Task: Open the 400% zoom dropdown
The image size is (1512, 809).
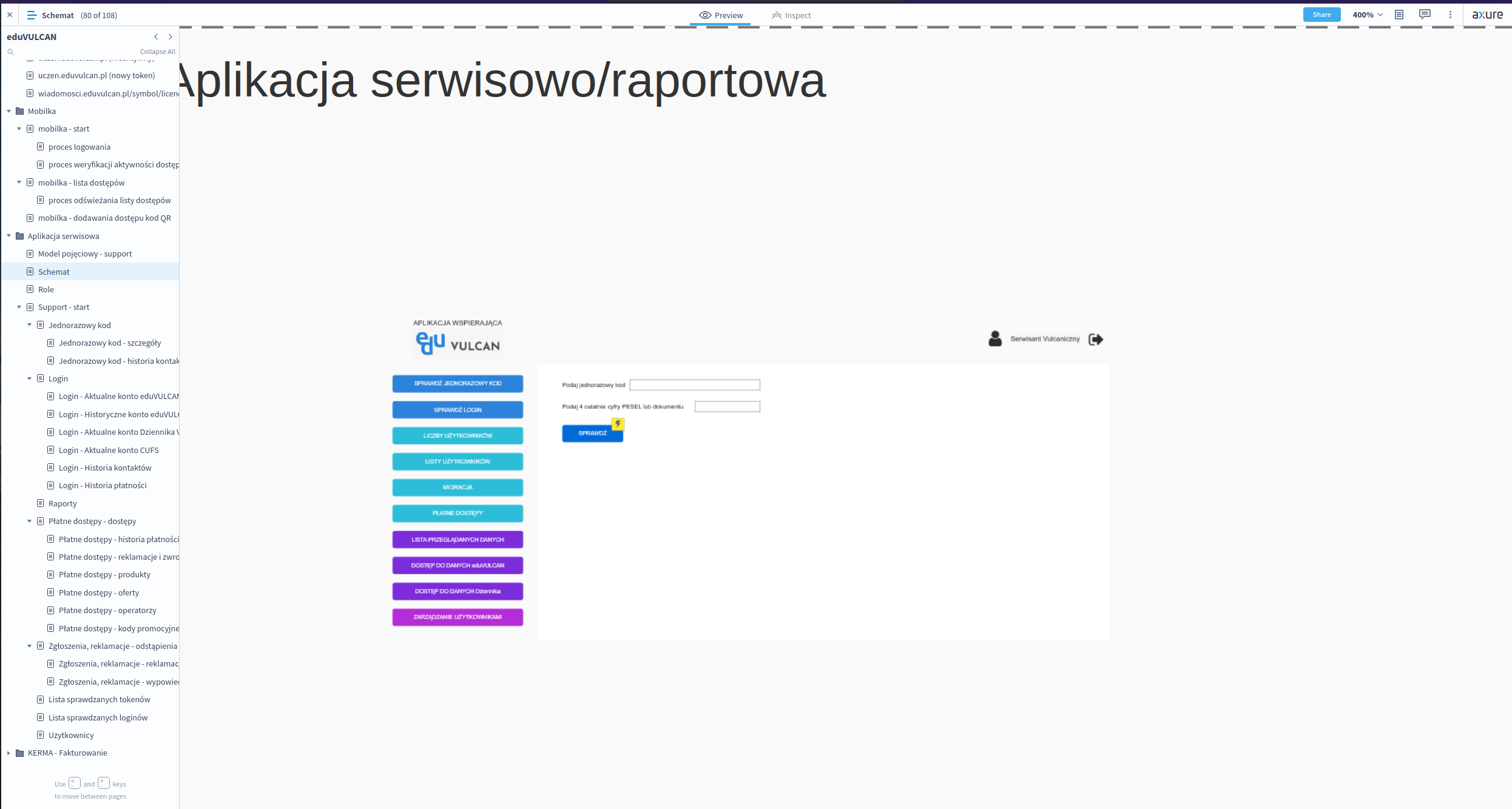Action: coord(1367,15)
